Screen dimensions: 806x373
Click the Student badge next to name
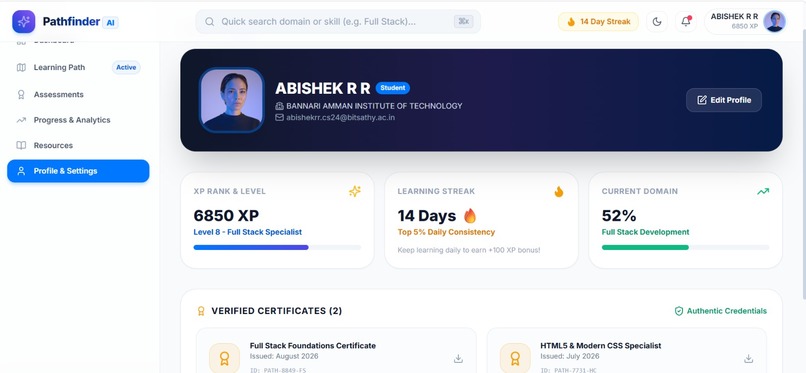tap(393, 88)
